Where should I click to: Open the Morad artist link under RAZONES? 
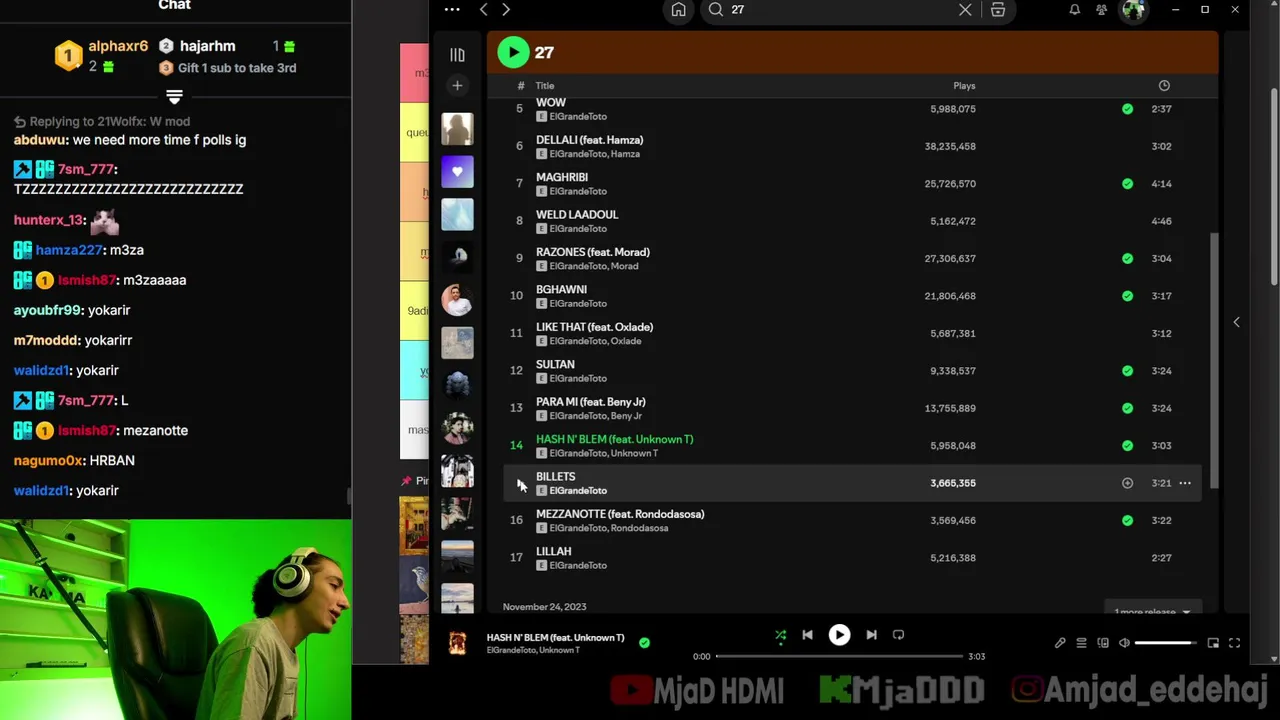[625, 266]
